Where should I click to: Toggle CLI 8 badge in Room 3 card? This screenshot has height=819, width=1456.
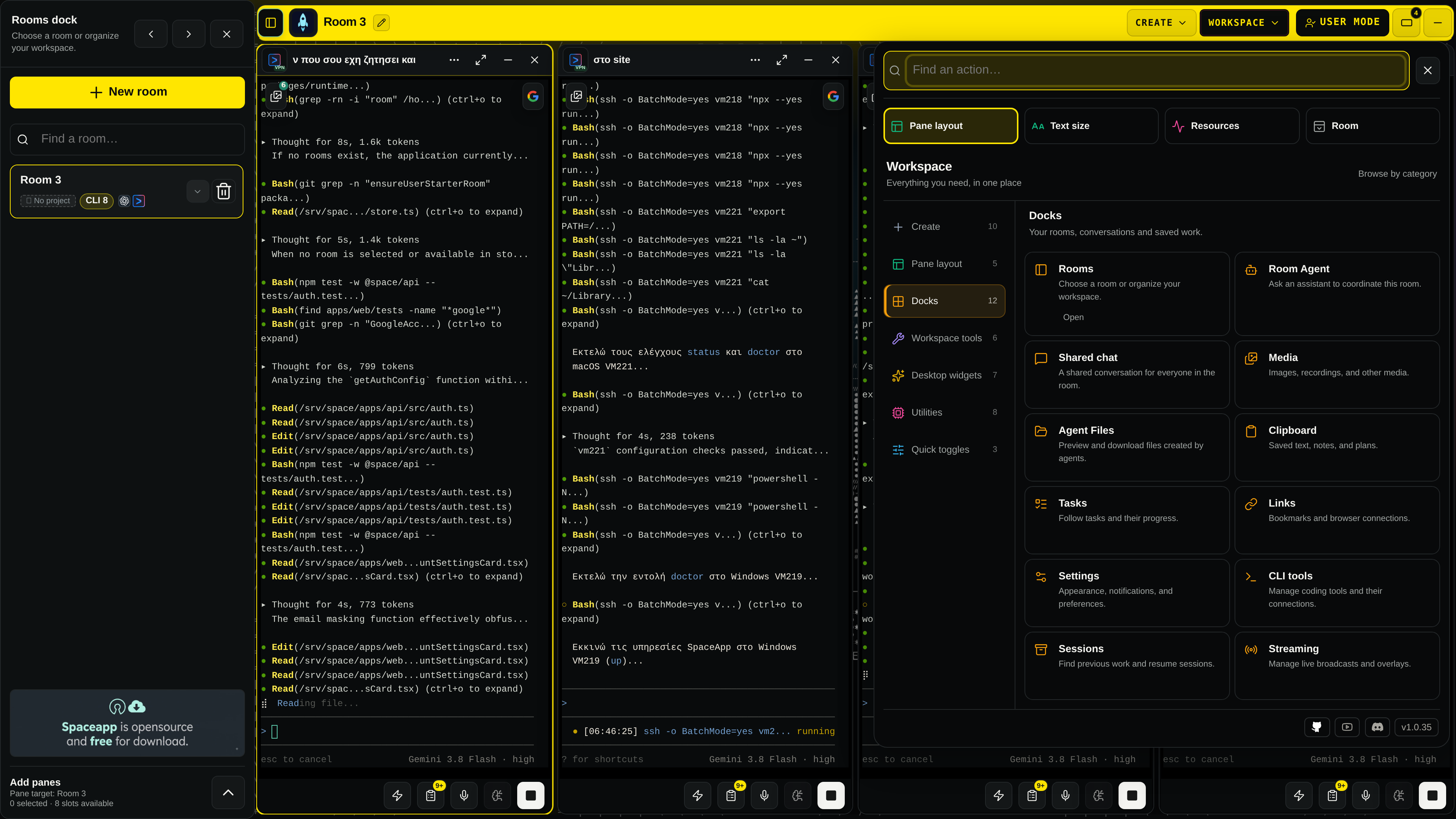point(97,201)
